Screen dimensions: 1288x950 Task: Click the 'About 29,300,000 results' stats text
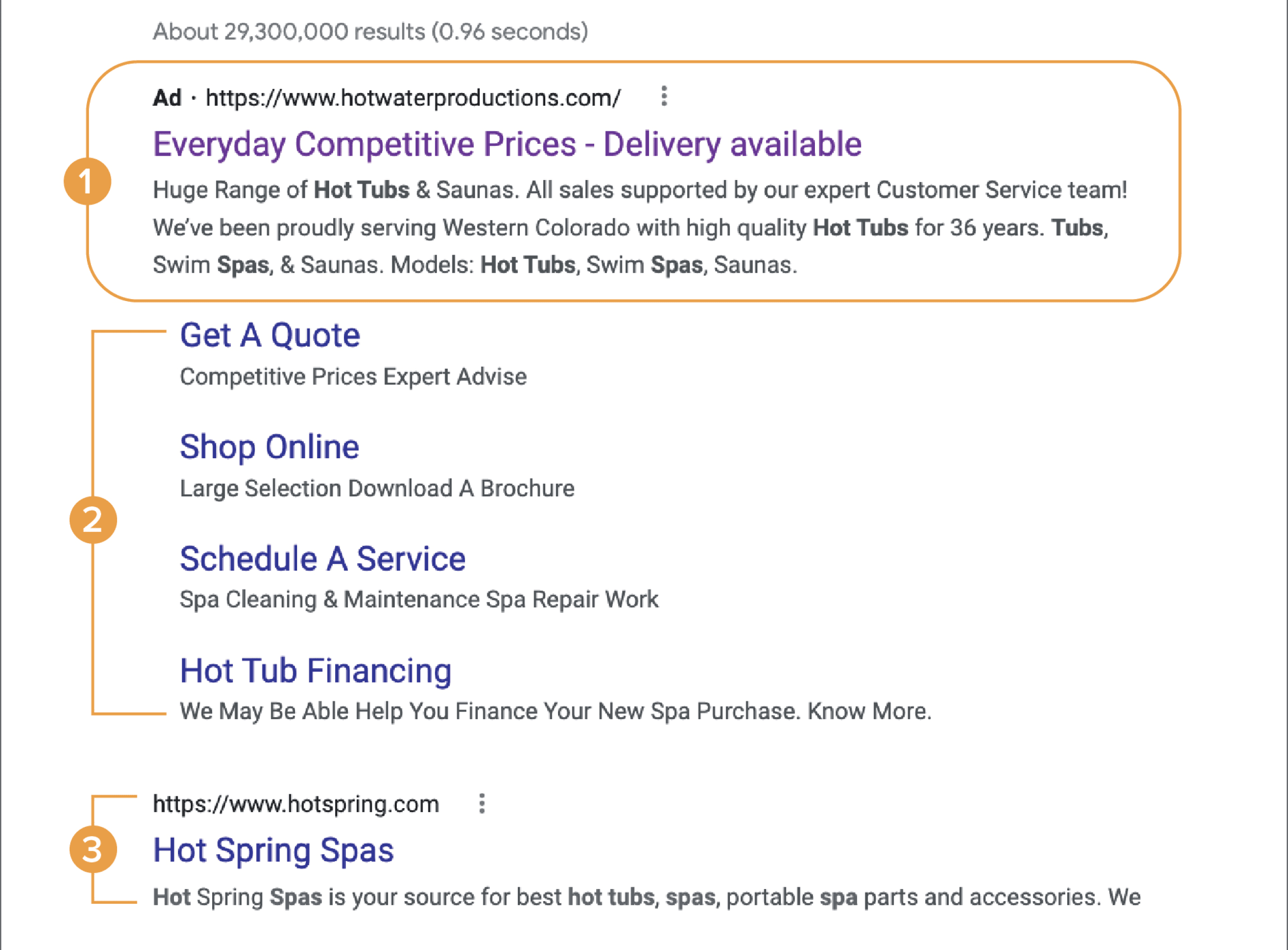point(370,32)
